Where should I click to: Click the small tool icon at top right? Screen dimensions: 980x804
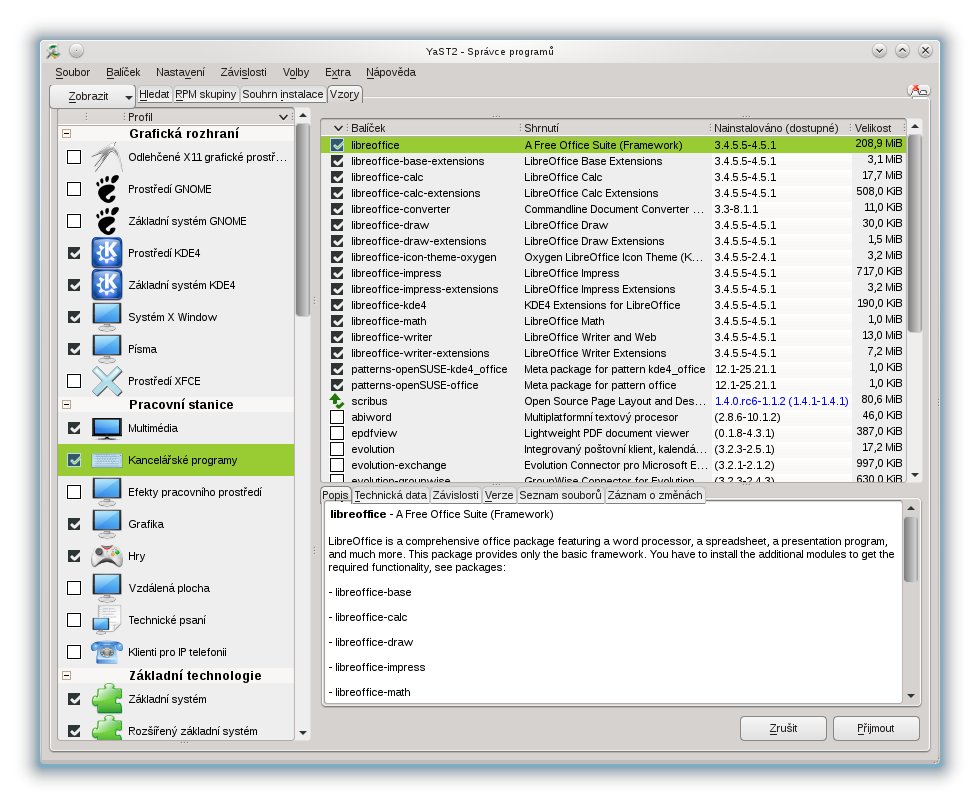(x=918, y=91)
